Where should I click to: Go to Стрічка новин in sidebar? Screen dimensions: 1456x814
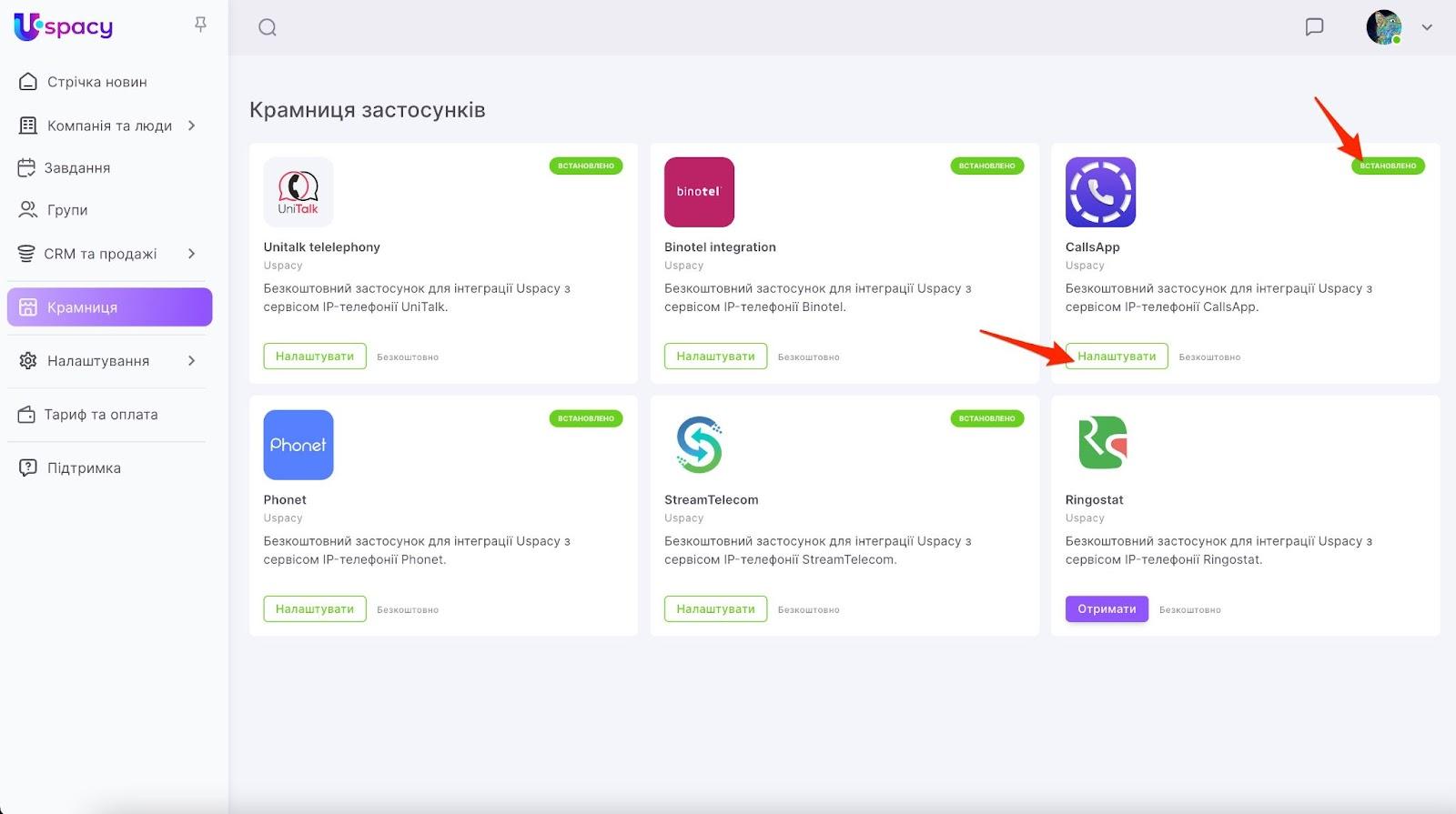[96, 82]
